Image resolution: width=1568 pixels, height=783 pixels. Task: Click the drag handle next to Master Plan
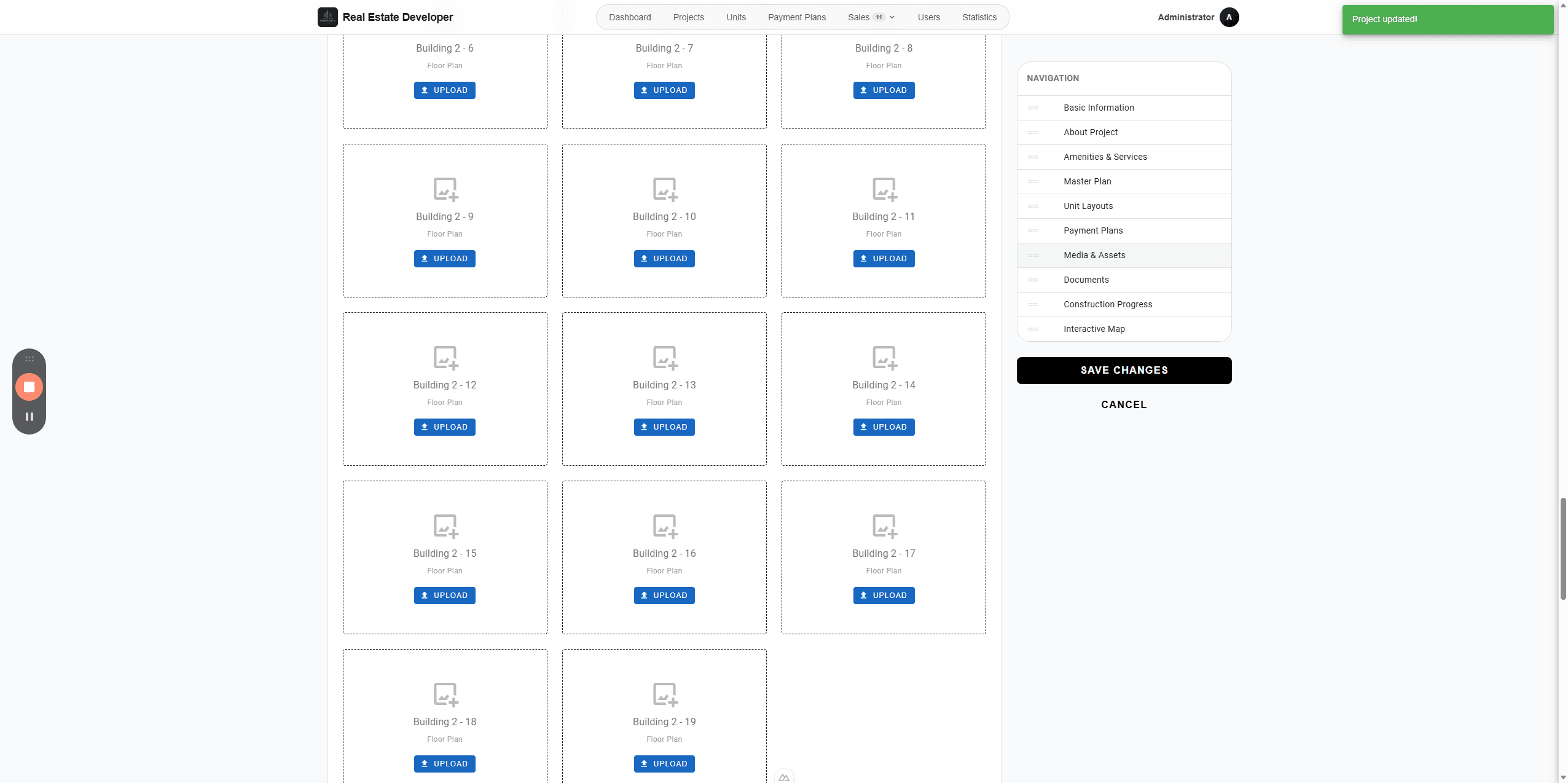[x=1033, y=182]
